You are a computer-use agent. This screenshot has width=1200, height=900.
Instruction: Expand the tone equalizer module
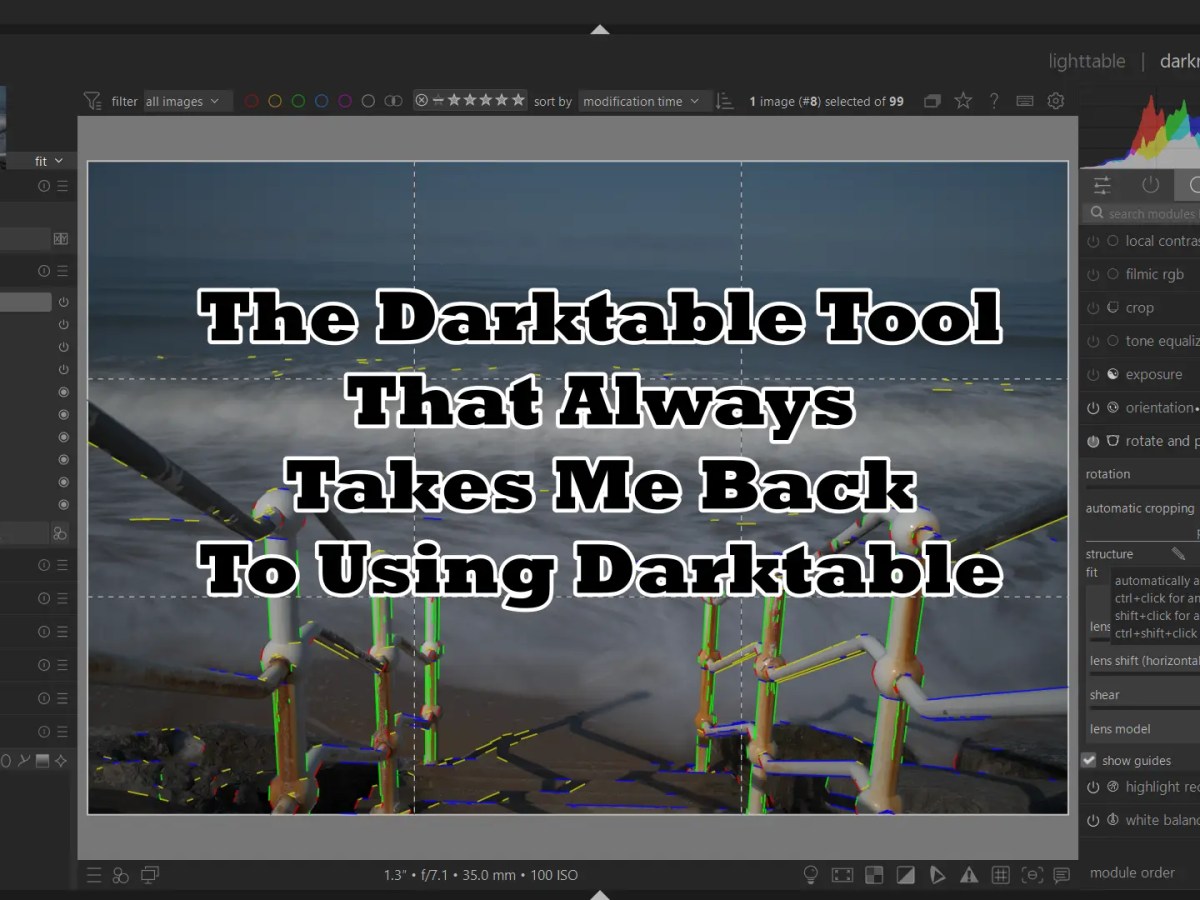pyautogui.click(x=1162, y=341)
